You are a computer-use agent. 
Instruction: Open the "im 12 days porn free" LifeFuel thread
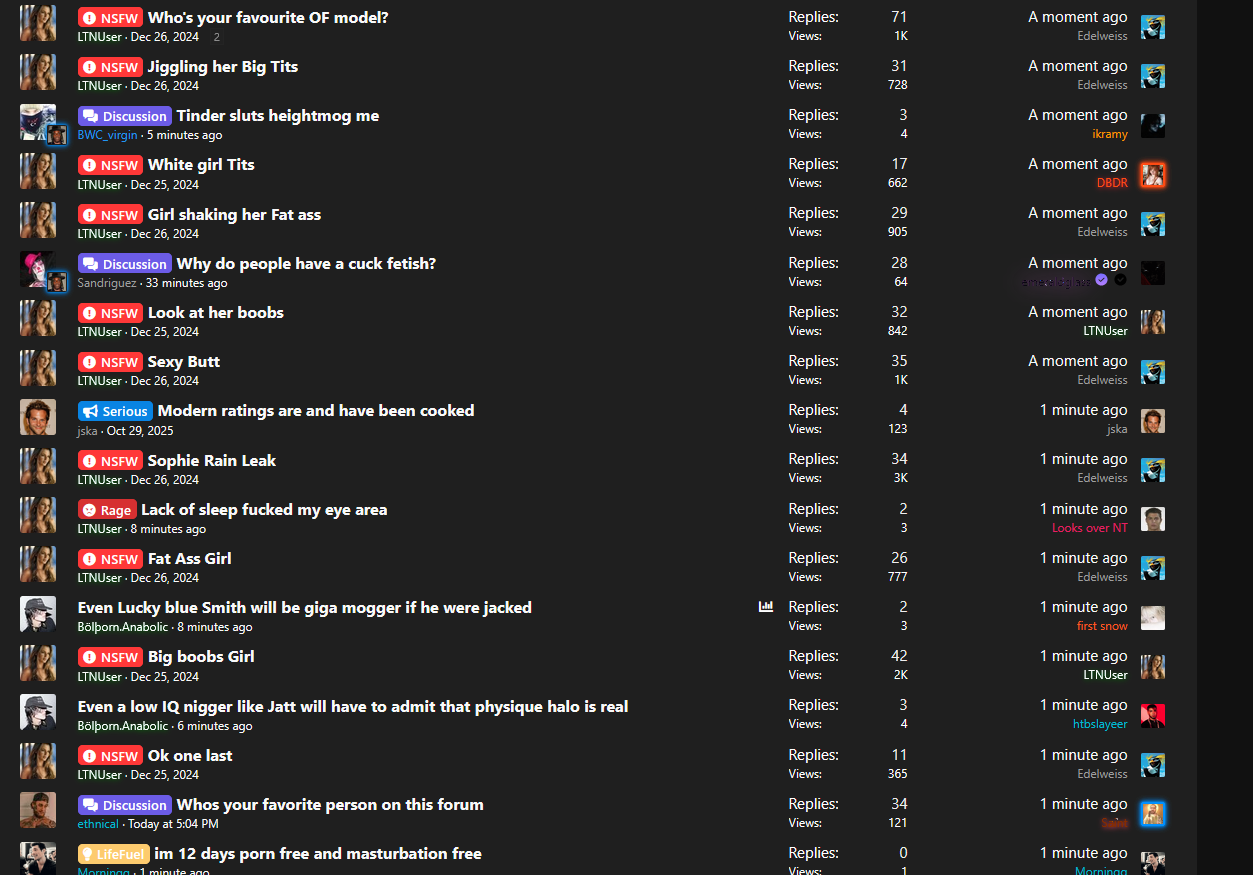(318, 854)
